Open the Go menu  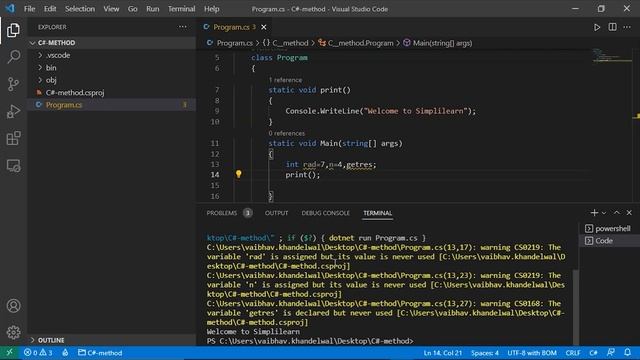tap(132, 9)
